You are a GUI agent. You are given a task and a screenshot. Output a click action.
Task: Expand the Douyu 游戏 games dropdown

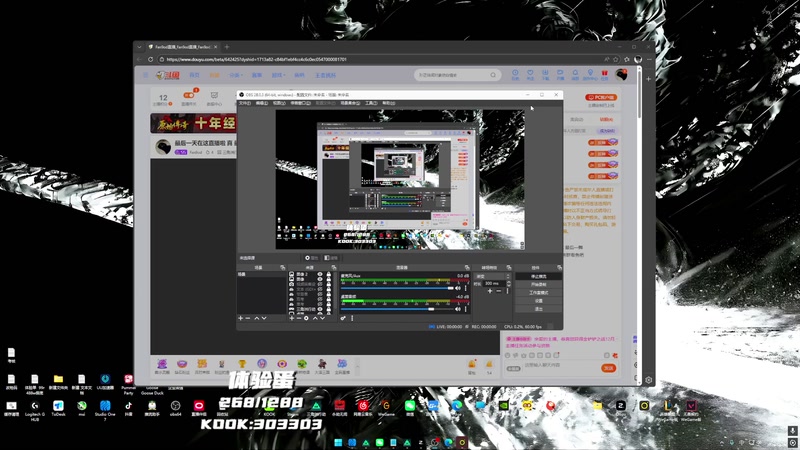coord(278,75)
